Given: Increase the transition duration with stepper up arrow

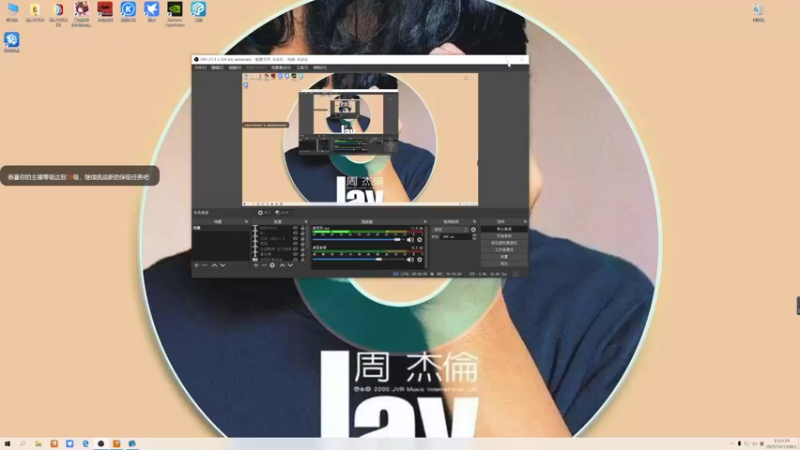Looking at the screenshot, I should tap(474, 235).
